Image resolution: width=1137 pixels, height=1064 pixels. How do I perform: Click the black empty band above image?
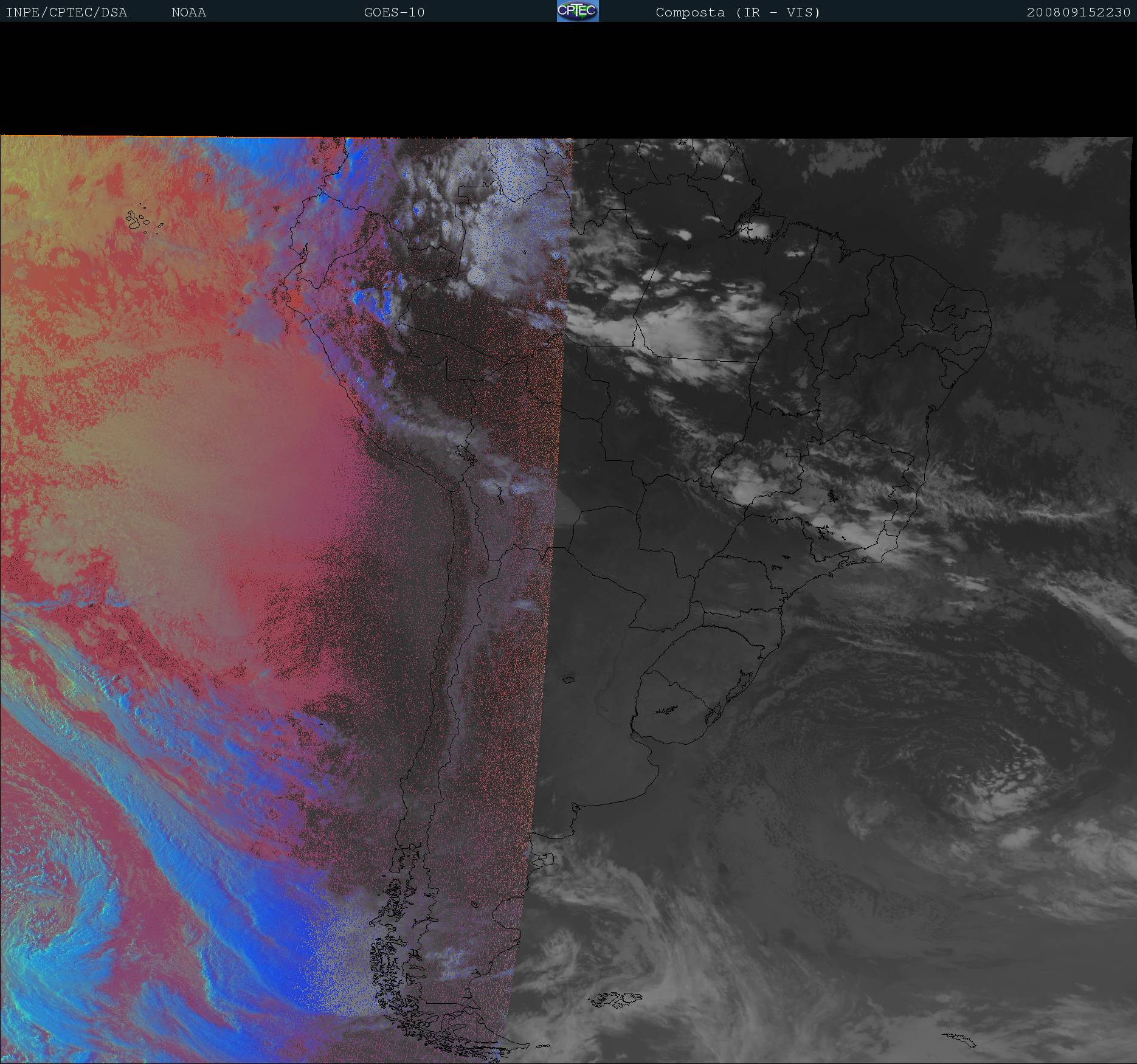point(568,79)
